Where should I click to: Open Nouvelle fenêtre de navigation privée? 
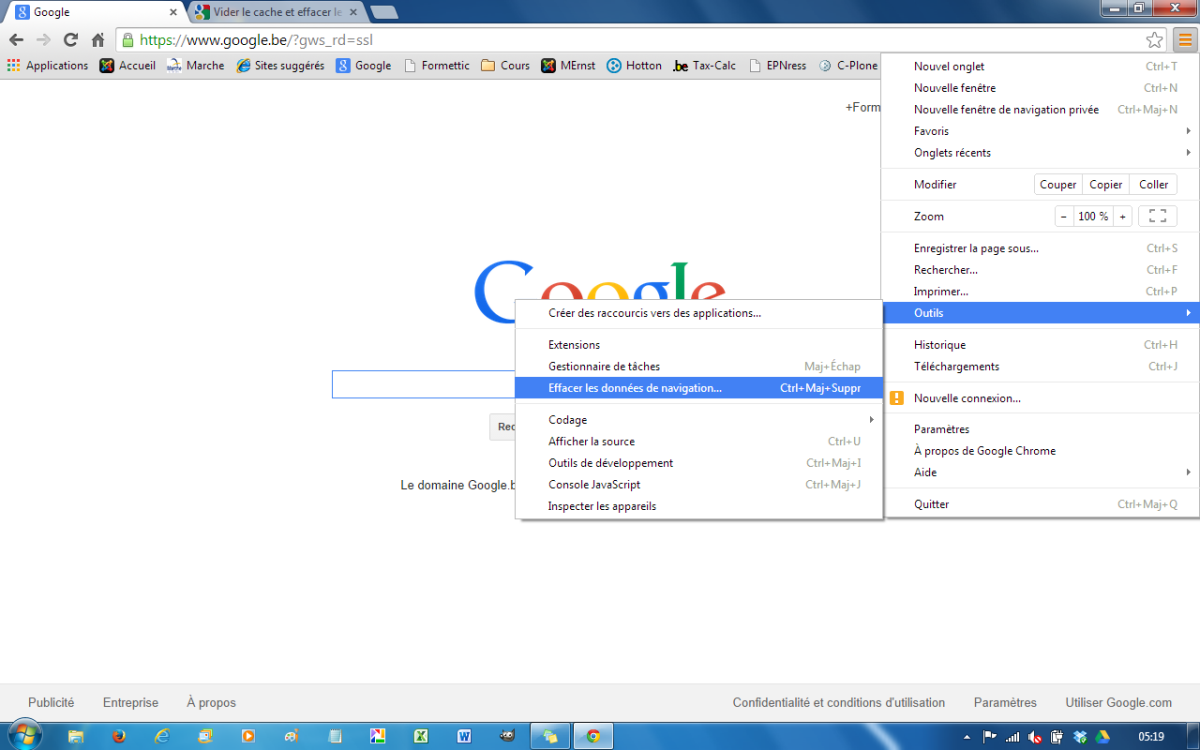coord(1040,110)
